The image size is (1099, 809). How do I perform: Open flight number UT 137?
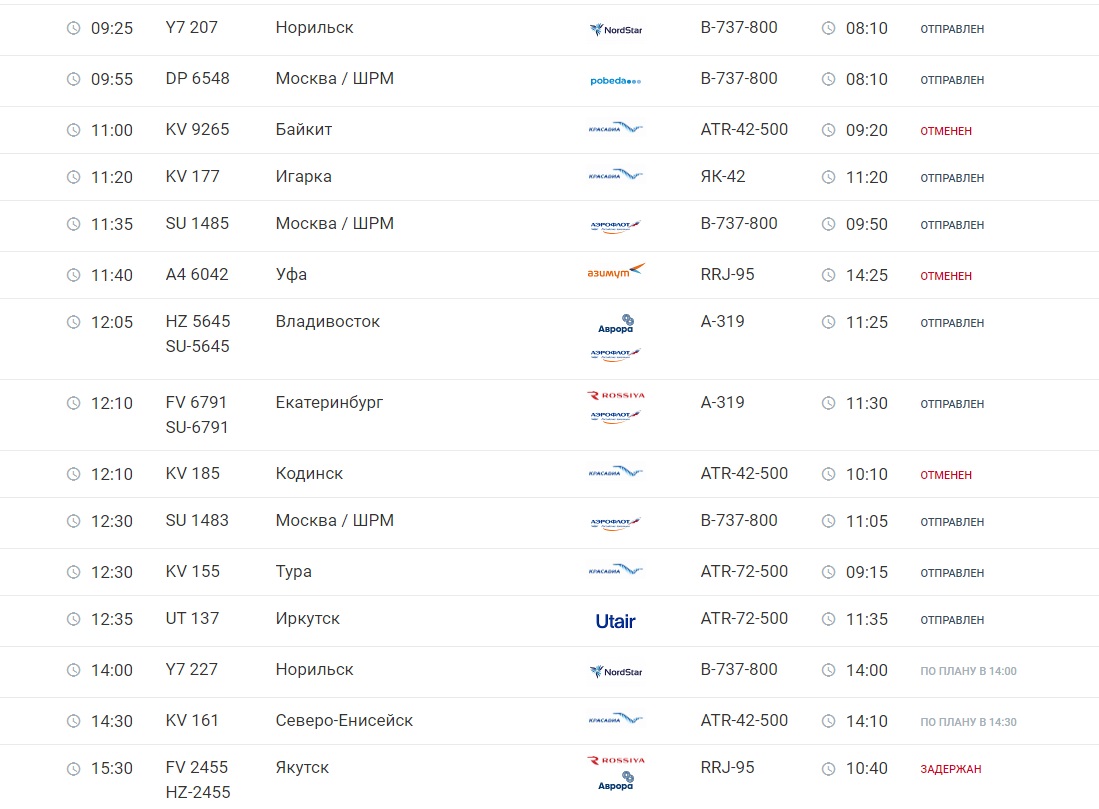point(192,619)
